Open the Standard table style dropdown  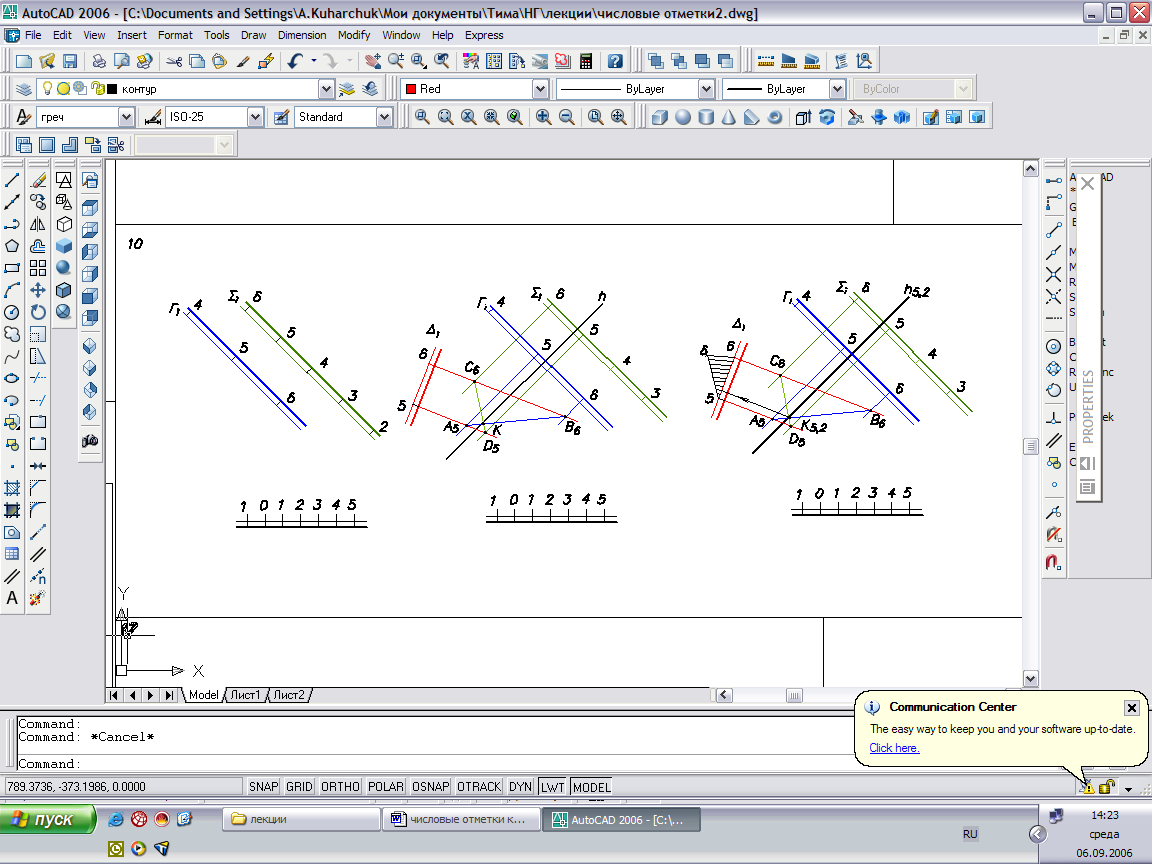384,117
